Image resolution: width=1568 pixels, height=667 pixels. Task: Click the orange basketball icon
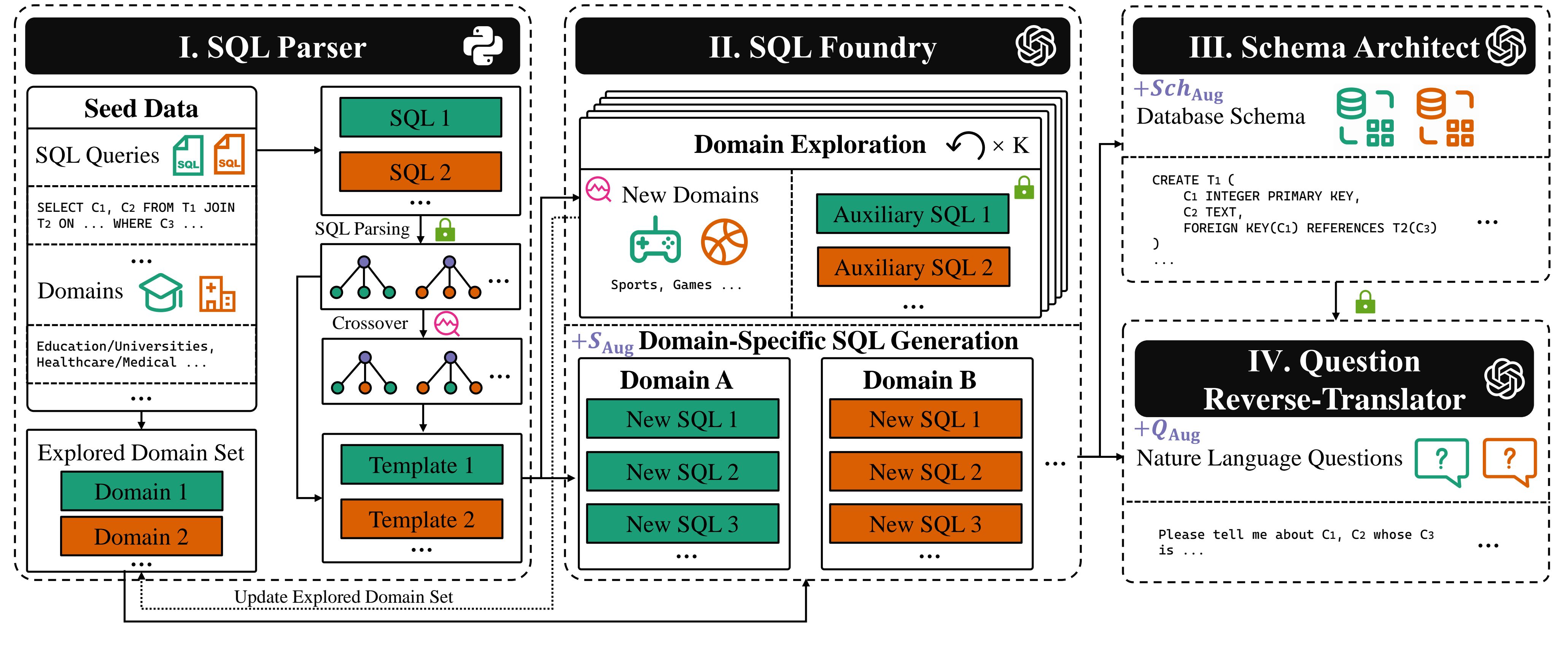[x=724, y=241]
